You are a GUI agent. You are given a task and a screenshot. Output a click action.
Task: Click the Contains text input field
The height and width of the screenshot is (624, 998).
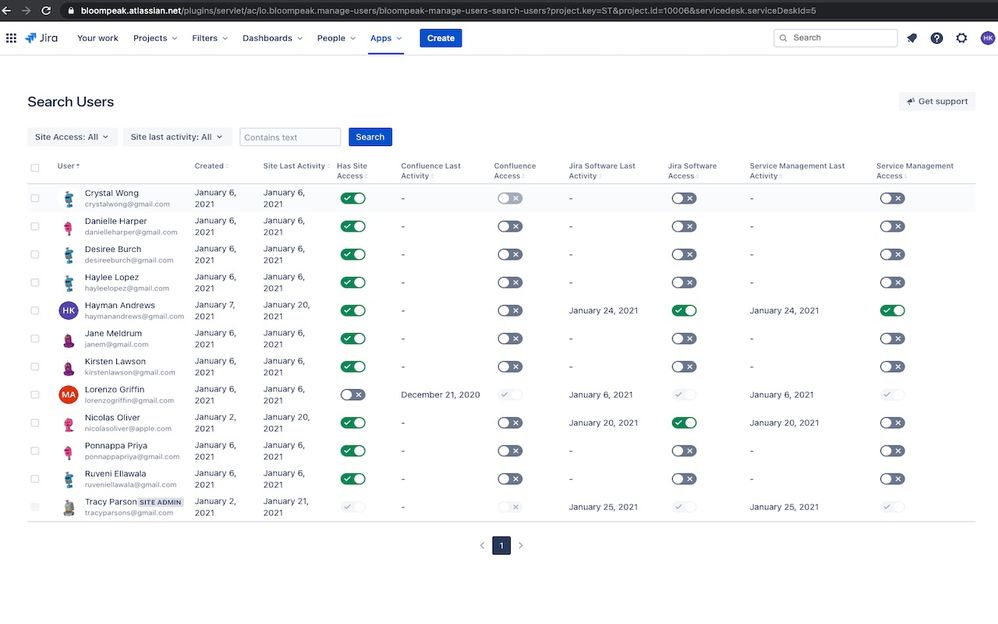point(288,135)
